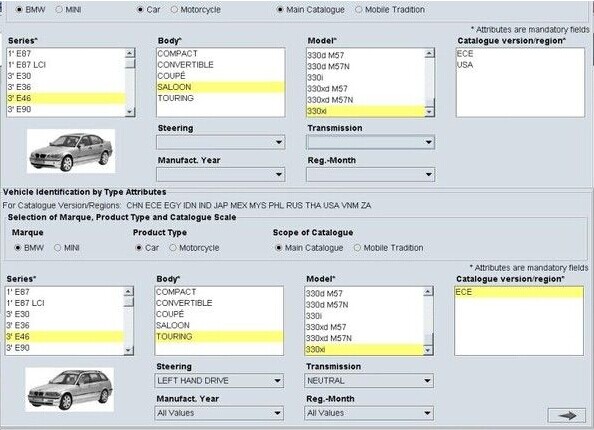Open upper empty Steering dropdown
This screenshot has width=594, height=430.
220,142
